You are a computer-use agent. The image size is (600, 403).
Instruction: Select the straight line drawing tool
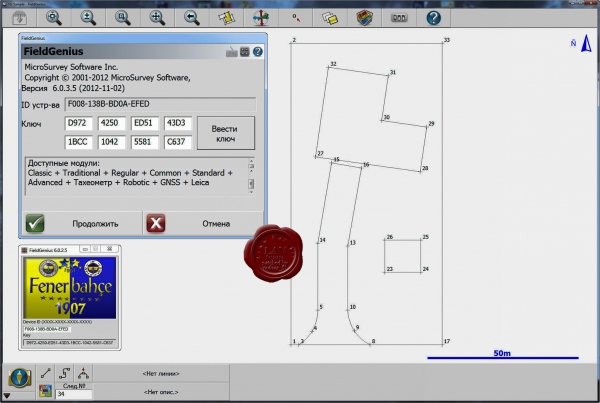pyautogui.click(x=46, y=373)
